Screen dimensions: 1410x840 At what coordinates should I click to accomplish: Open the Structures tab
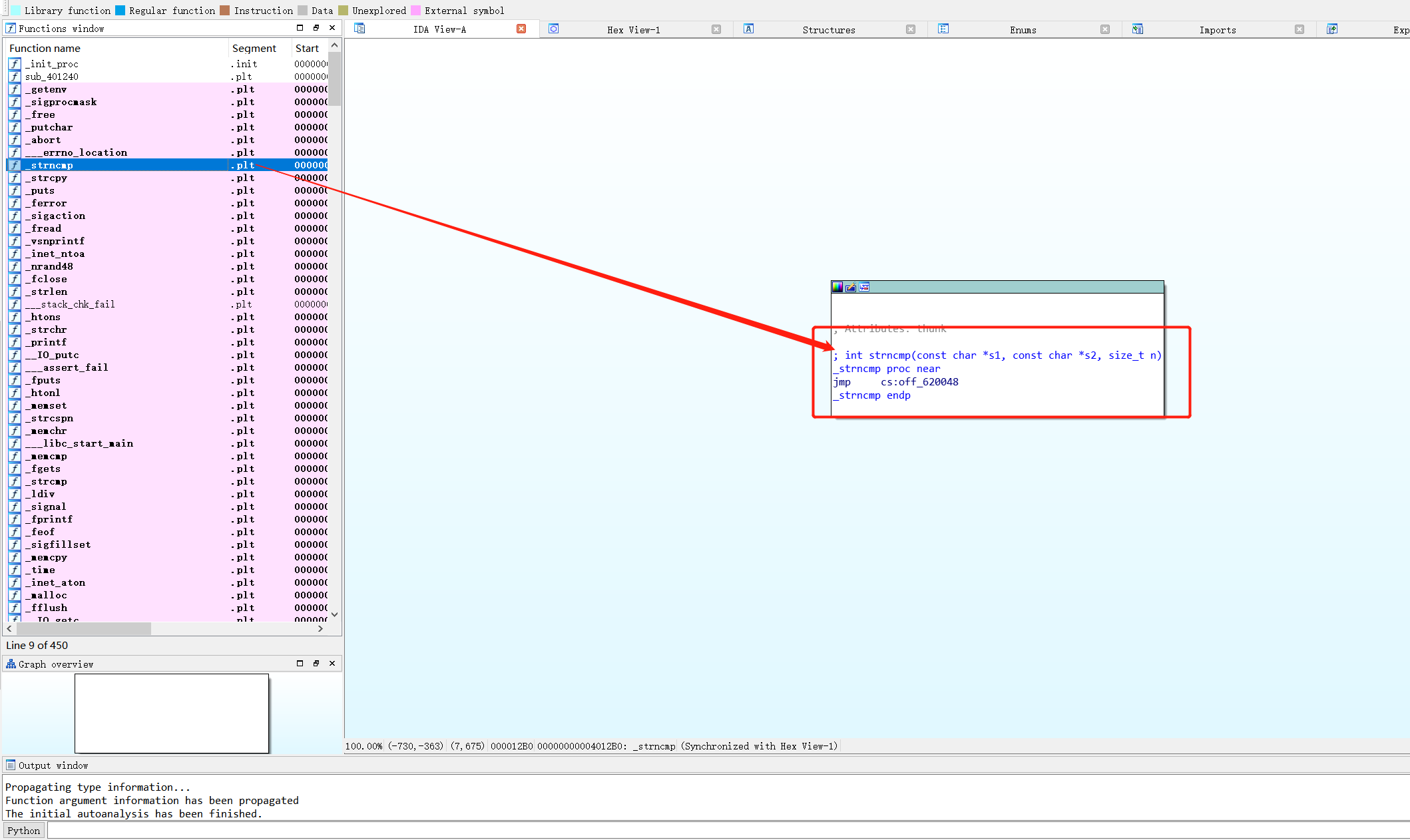pyautogui.click(x=828, y=30)
